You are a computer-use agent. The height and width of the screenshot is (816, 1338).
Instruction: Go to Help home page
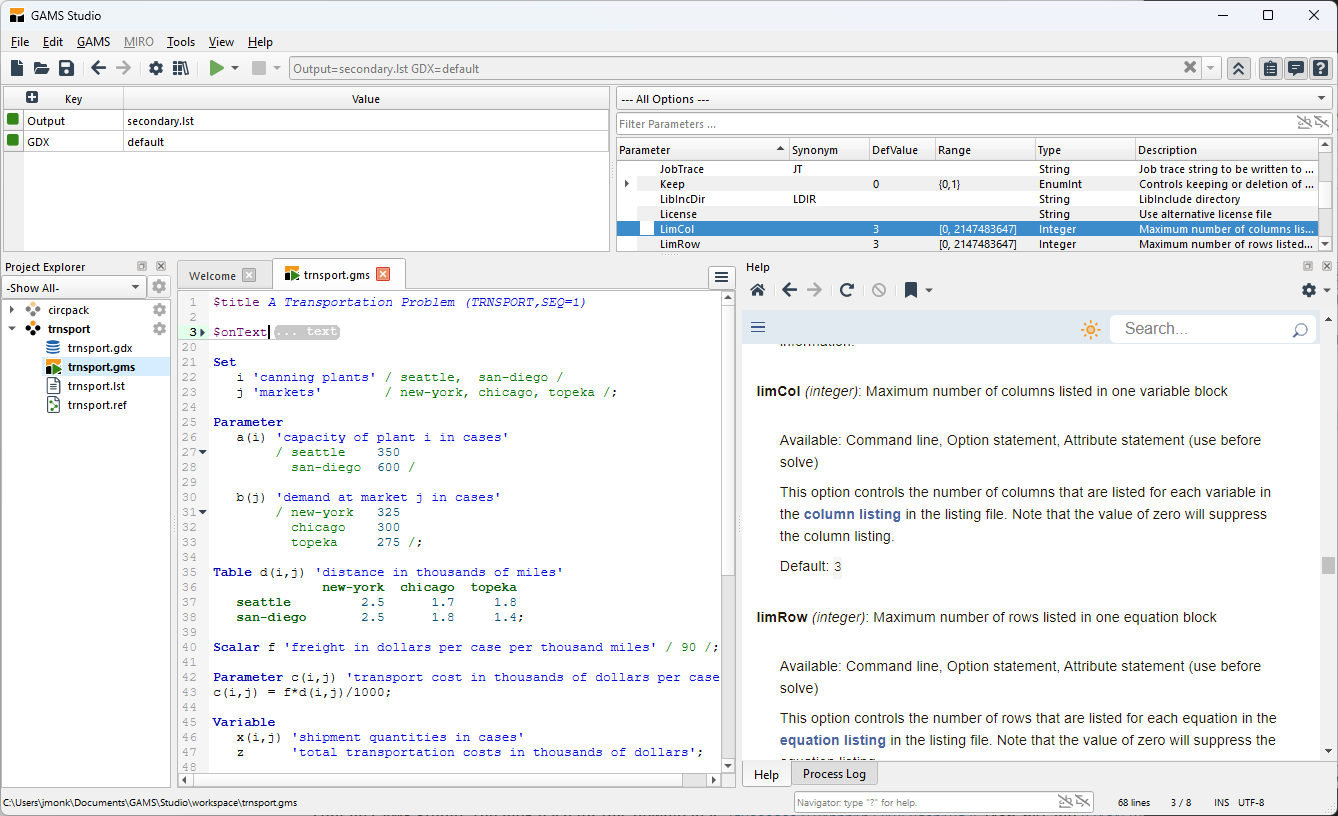758,290
